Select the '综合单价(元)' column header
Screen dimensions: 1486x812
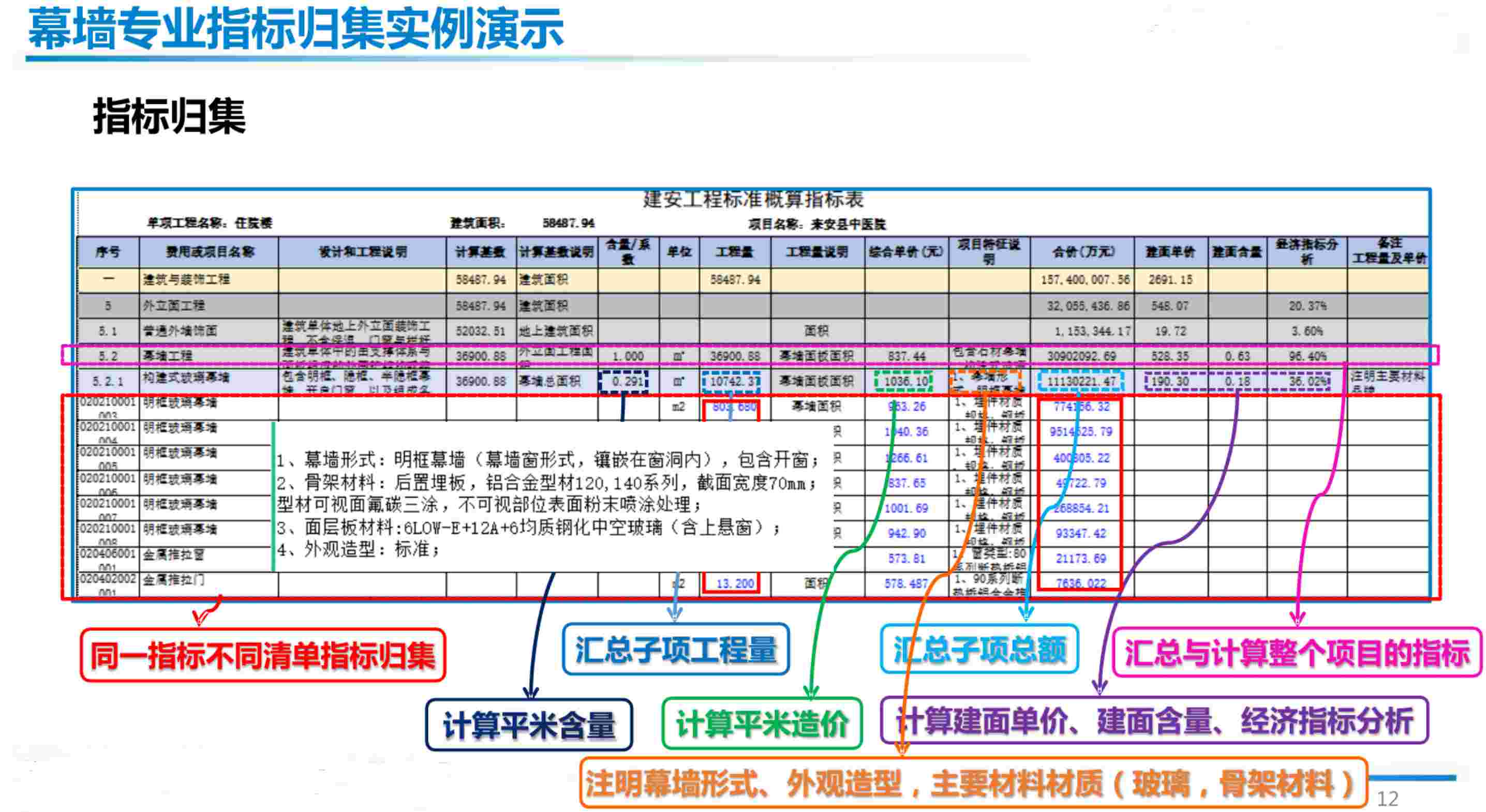click(905, 252)
